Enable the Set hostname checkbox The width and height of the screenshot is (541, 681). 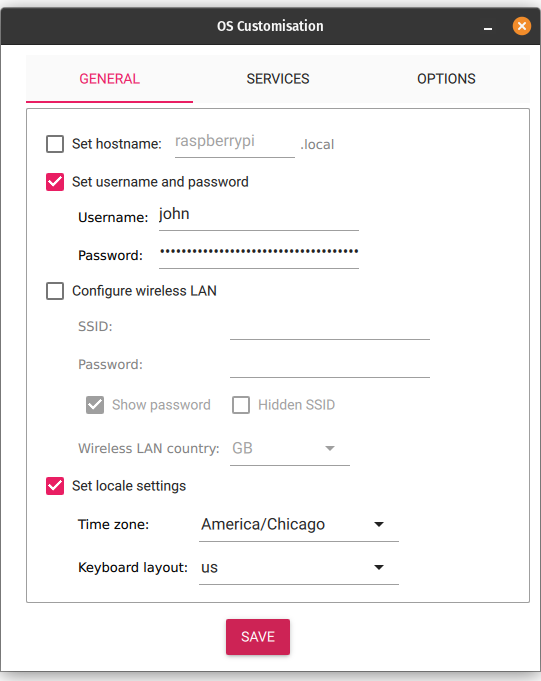55,144
